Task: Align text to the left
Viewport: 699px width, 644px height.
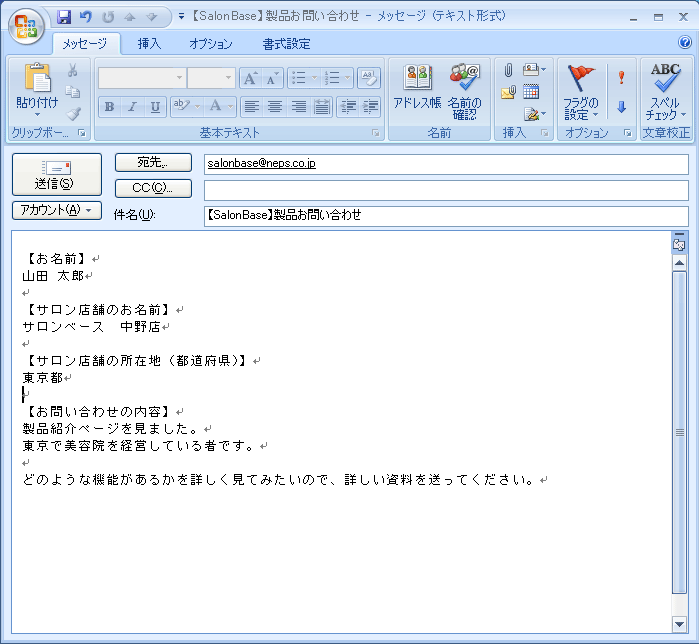Action: click(252, 107)
